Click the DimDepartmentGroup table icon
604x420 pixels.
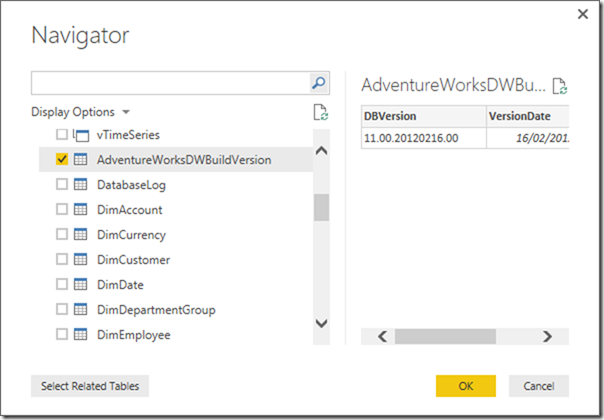81,309
